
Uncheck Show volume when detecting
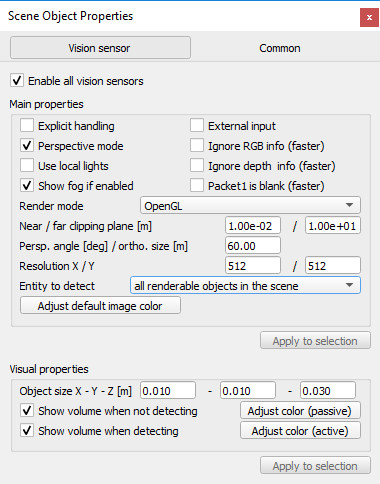(27, 431)
